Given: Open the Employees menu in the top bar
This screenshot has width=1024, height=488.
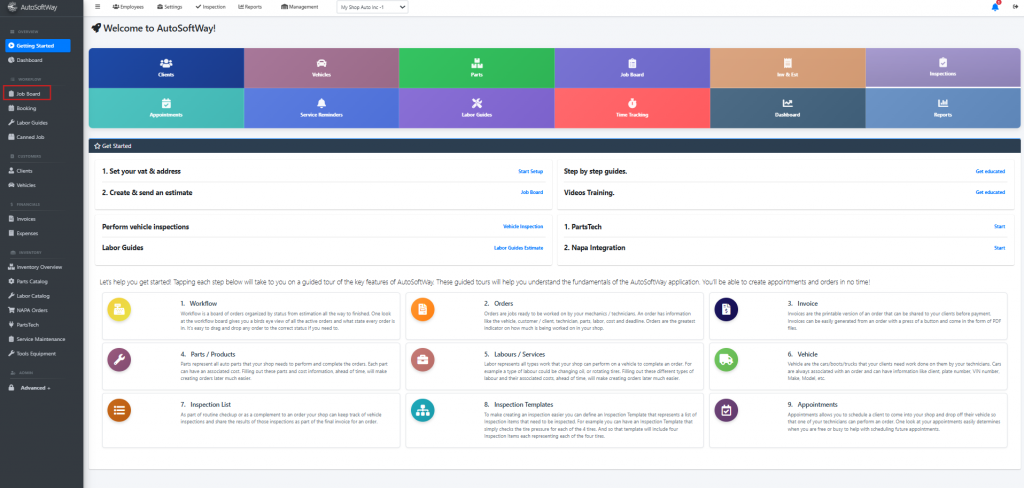Looking at the screenshot, I should click(128, 7).
